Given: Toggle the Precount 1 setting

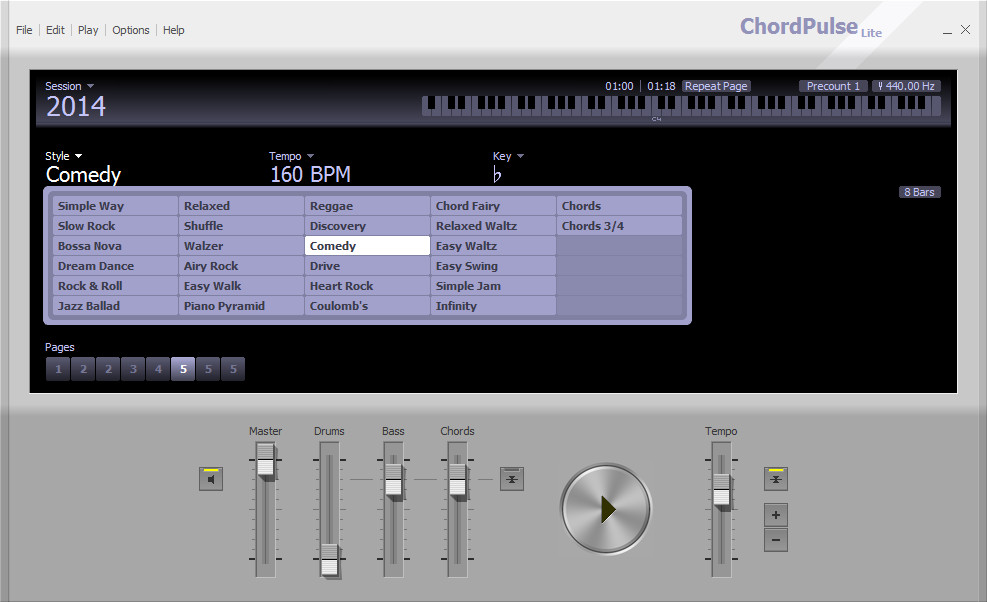Looking at the screenshot, I should coord(833,86).
